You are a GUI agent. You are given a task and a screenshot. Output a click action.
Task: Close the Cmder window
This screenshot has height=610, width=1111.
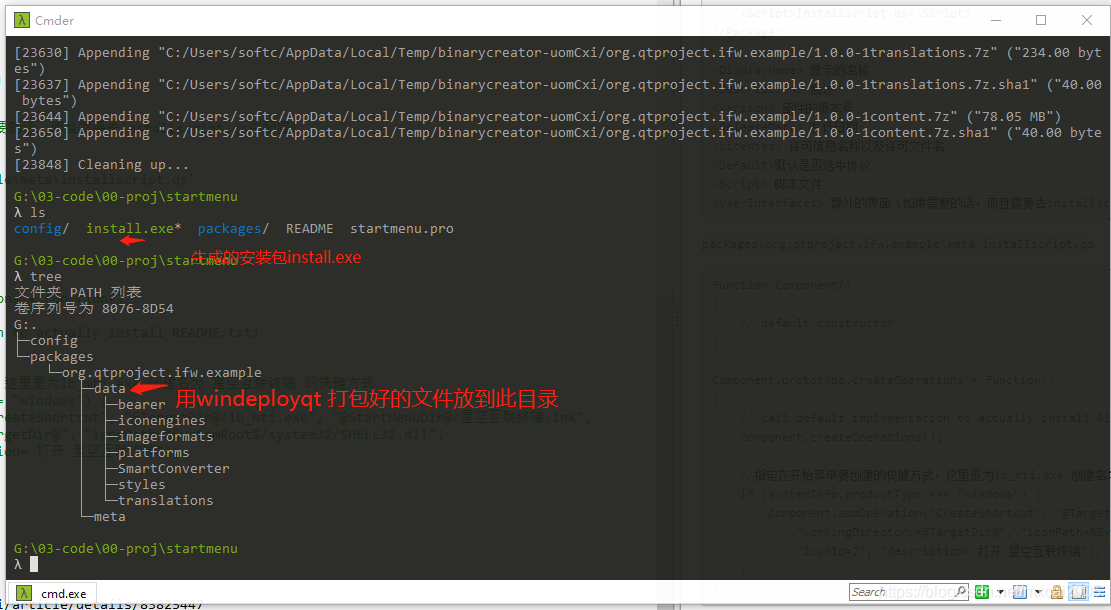click(1086, 21)
